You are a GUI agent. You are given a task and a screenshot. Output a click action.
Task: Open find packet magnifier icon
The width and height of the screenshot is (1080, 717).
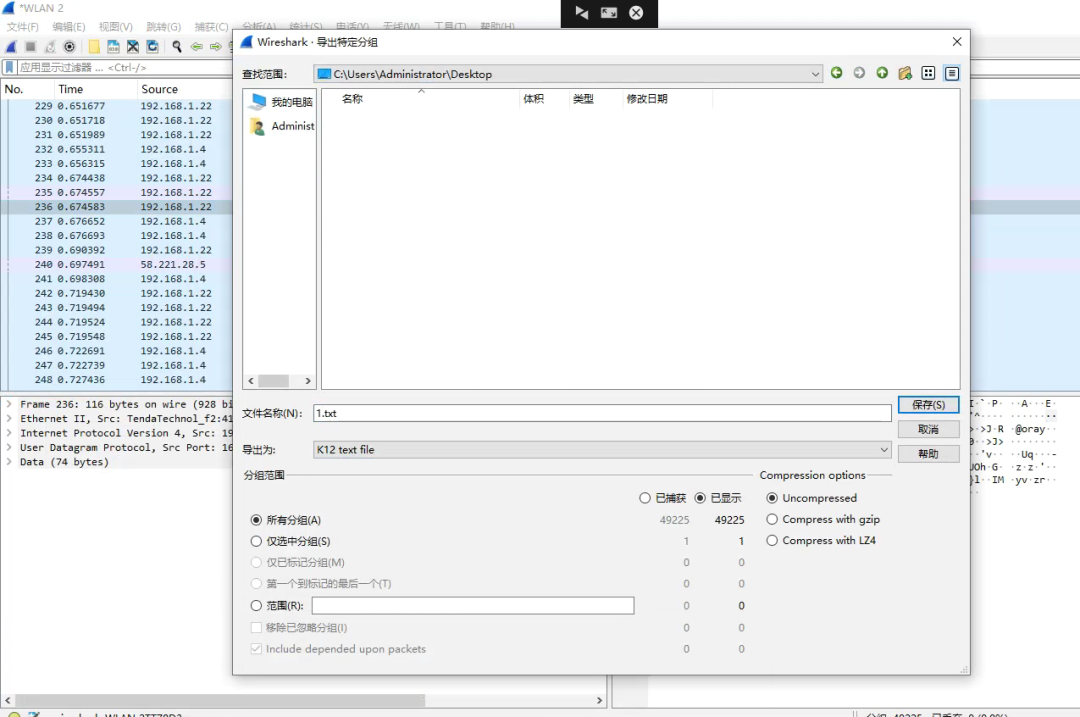click(x=177, y=47)
